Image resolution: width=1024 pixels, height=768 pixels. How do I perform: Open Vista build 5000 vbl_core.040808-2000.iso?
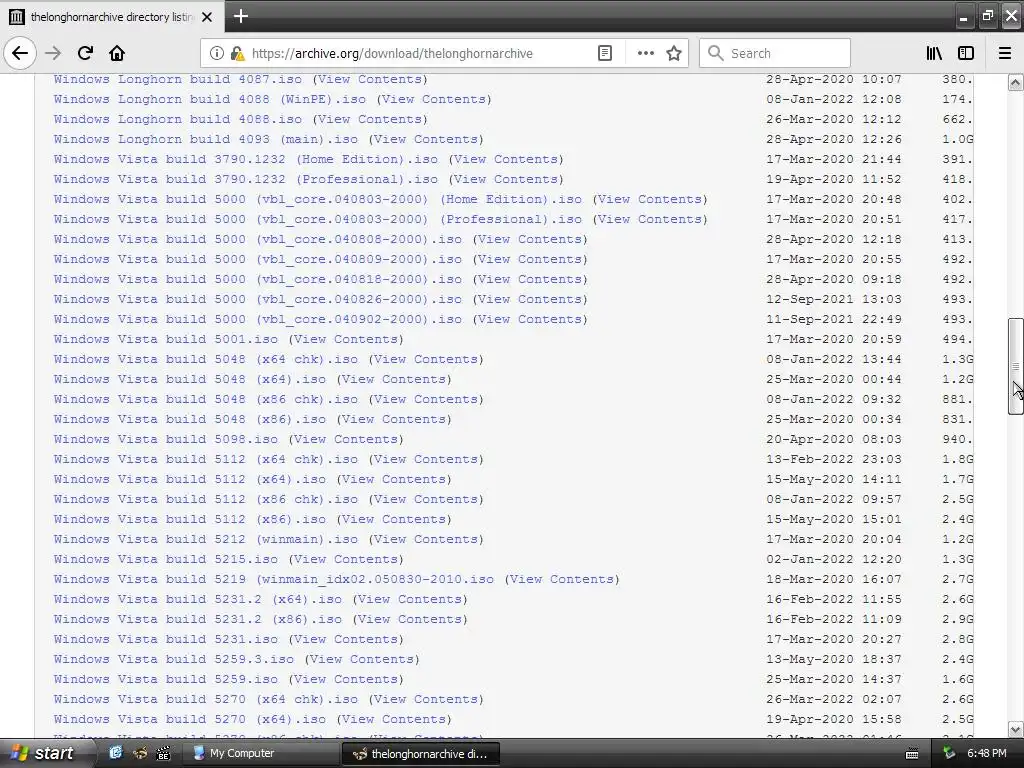(x=257, y=239)
